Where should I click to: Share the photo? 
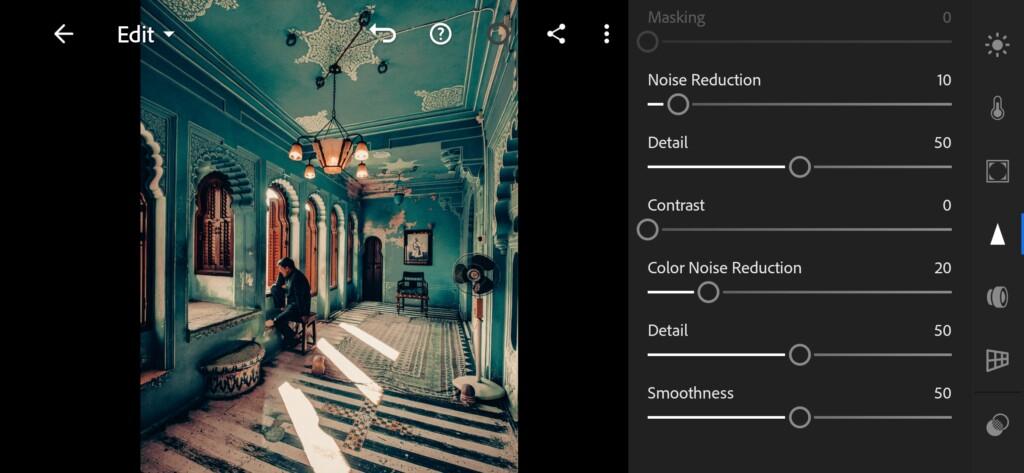556,34
